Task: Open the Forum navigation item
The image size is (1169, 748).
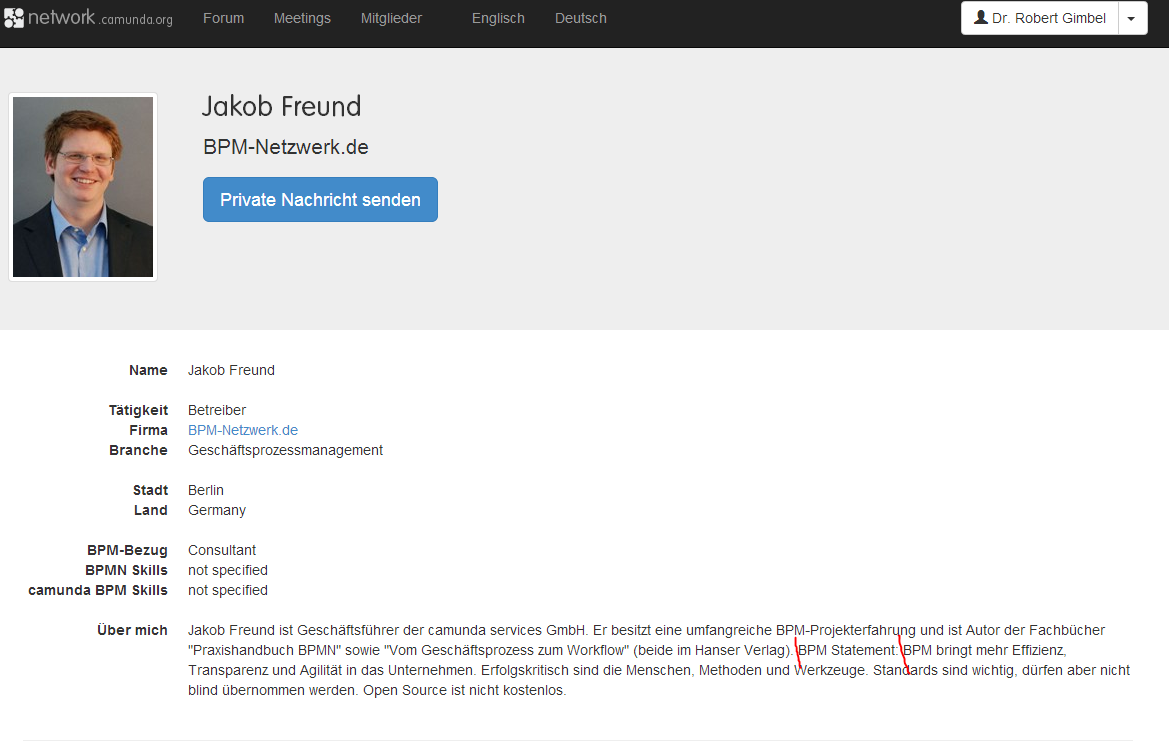Action: pos(223,18)
